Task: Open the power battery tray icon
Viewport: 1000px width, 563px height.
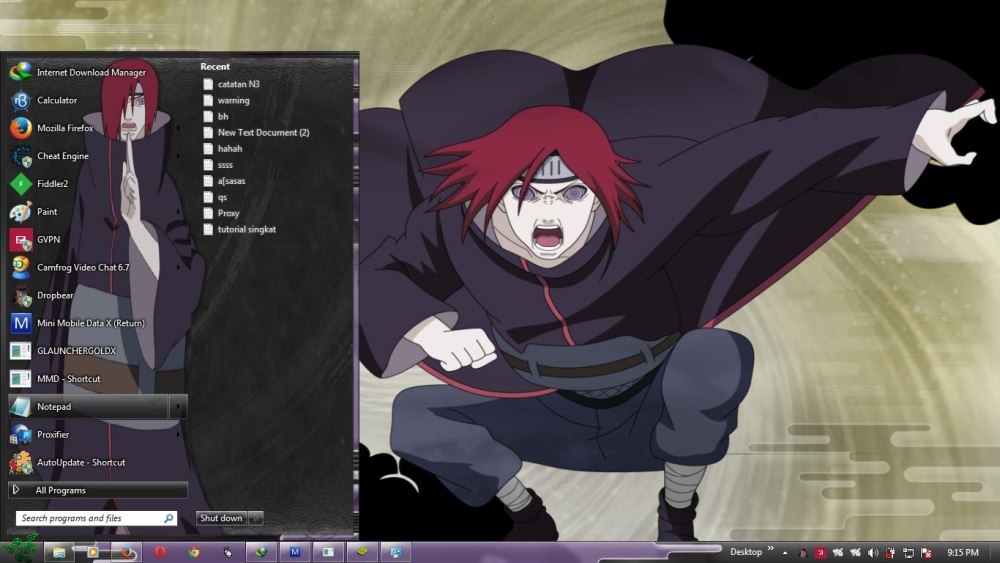Action: [890, 553]
